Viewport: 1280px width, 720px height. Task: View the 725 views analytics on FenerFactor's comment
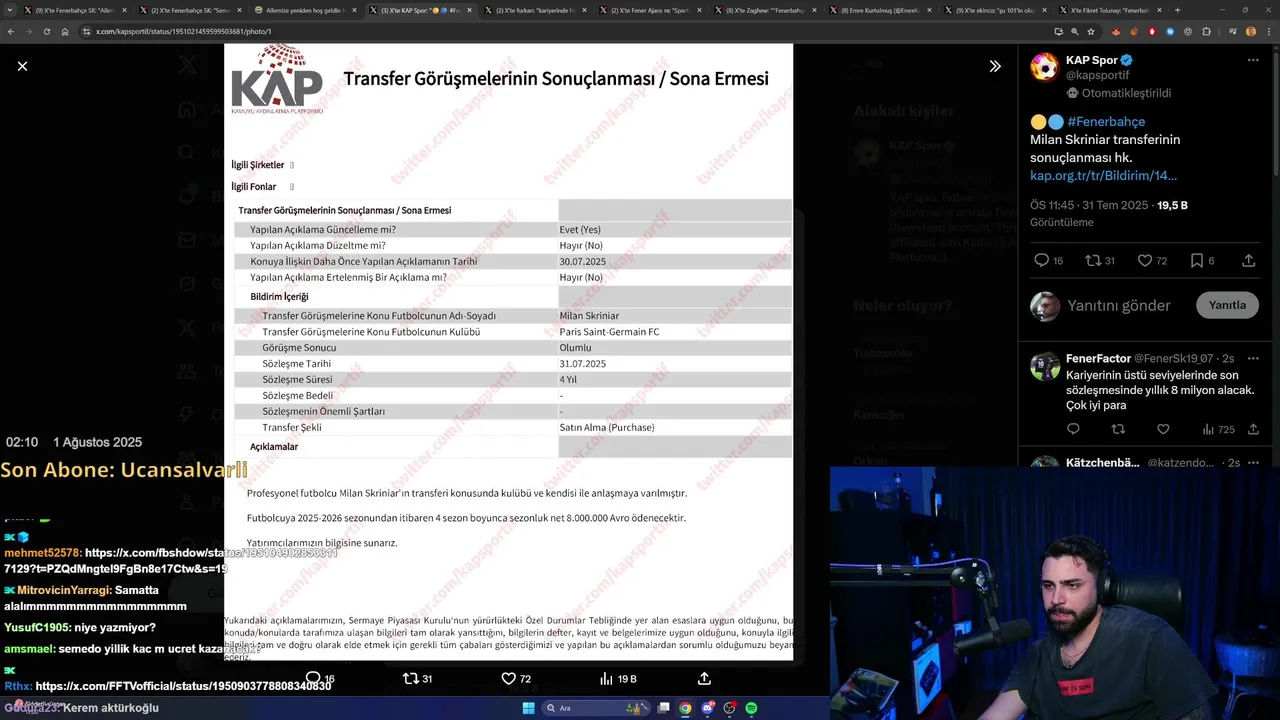pyautogui.click(x=1218, y=429)
